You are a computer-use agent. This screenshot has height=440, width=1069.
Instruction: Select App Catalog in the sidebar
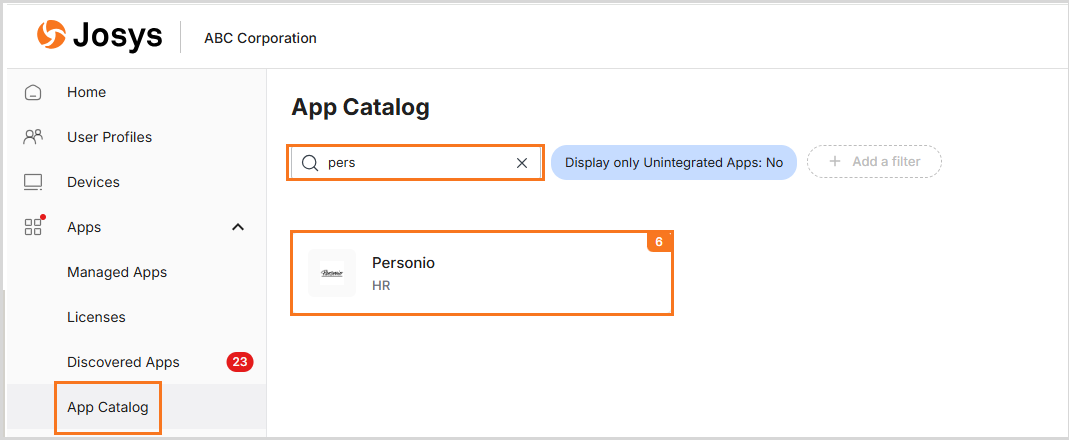[107, 407]
